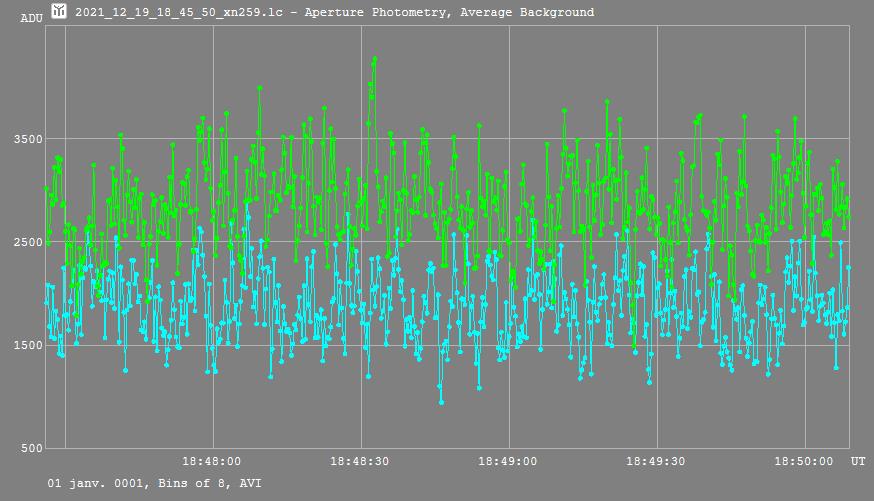Click the UT time axis label
Viewport: 874px width, 501px height.
[857, 462]
